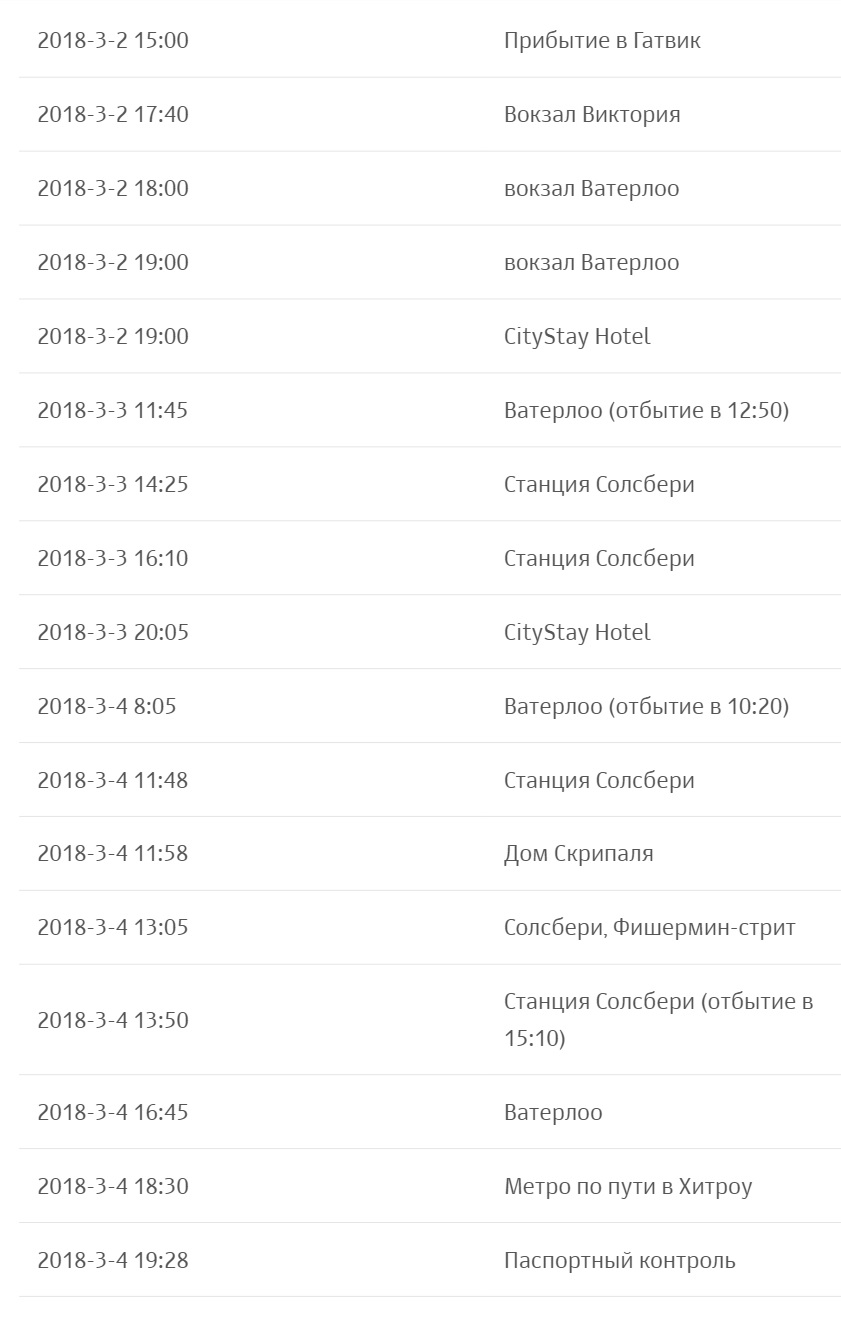Click the 2018-3-2 18:00 timestamp
The width and height of the screenshot is (841, 1317).
[x=113, y=189]
